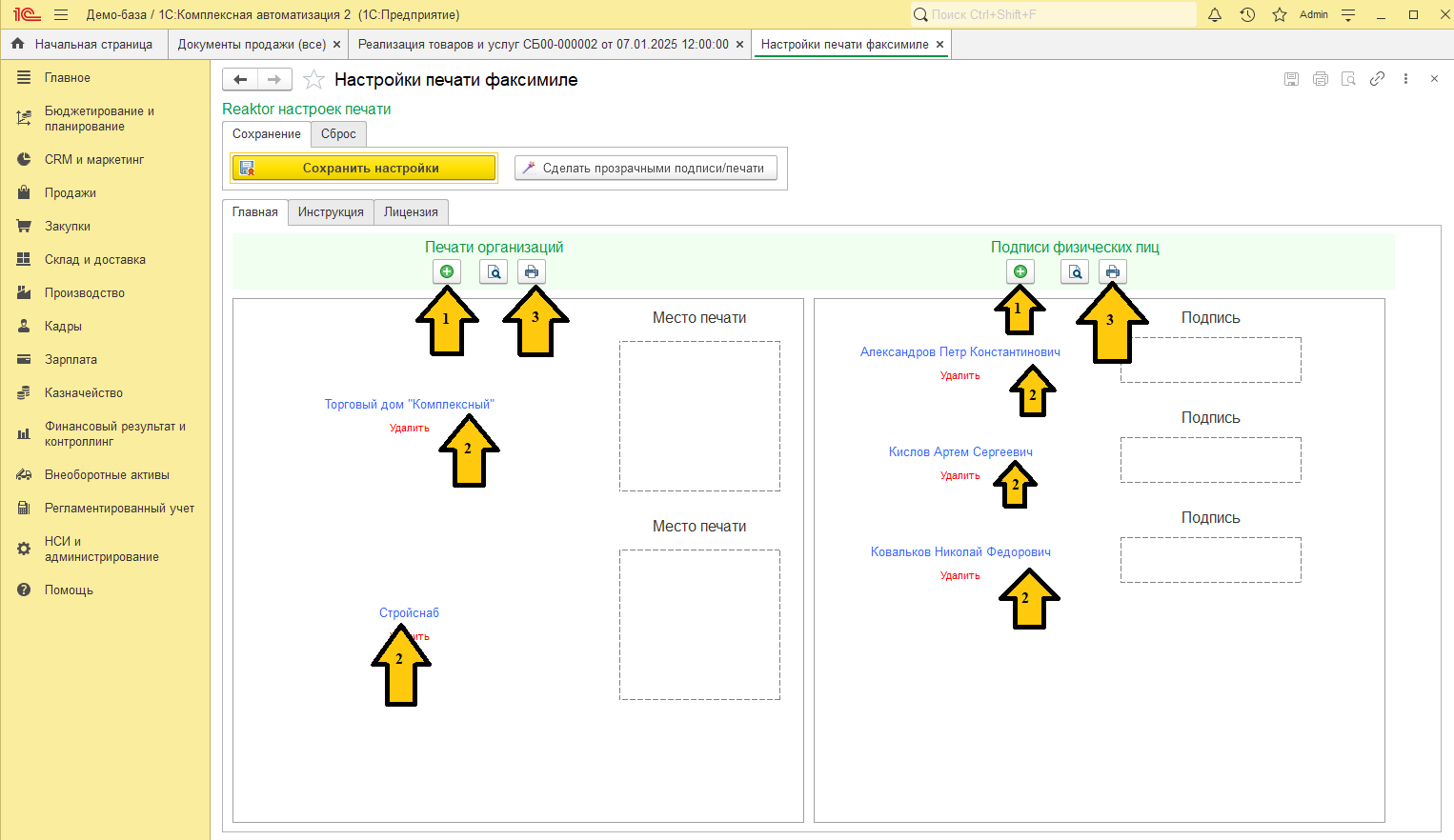Open the main hamburger menu in the title bar
The image size is (1454, 840).
(x=61, y=14)
